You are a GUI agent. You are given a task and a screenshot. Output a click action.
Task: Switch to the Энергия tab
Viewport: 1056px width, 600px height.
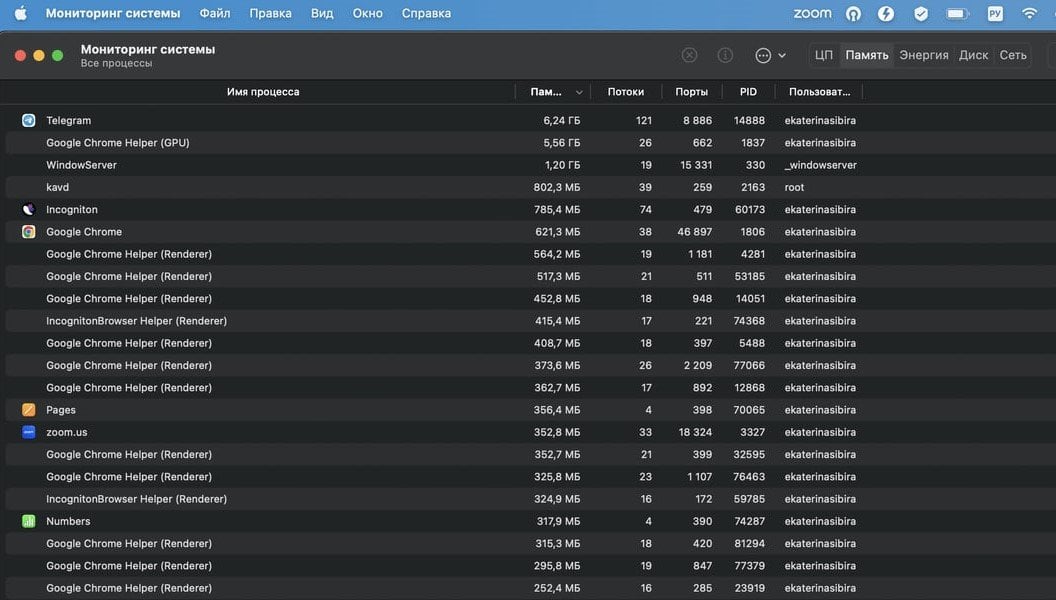point(923,56)
